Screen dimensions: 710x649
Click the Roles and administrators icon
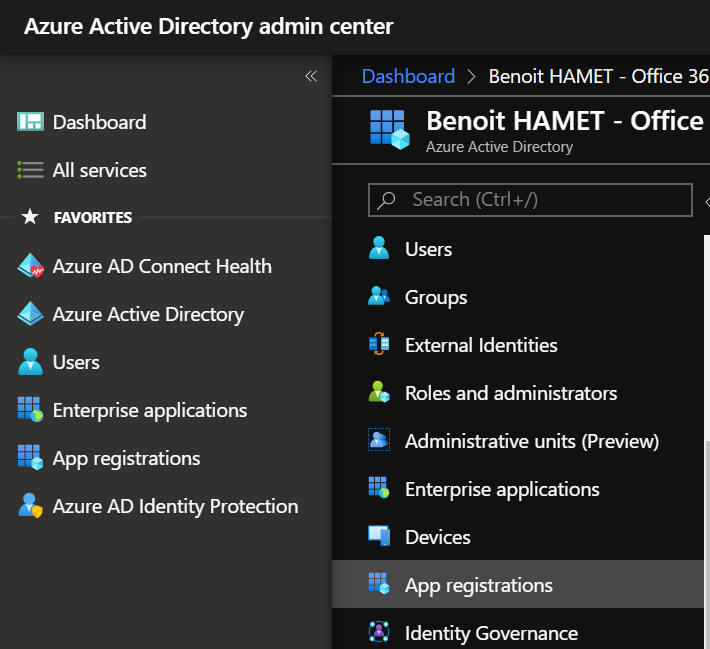(379, 393)
